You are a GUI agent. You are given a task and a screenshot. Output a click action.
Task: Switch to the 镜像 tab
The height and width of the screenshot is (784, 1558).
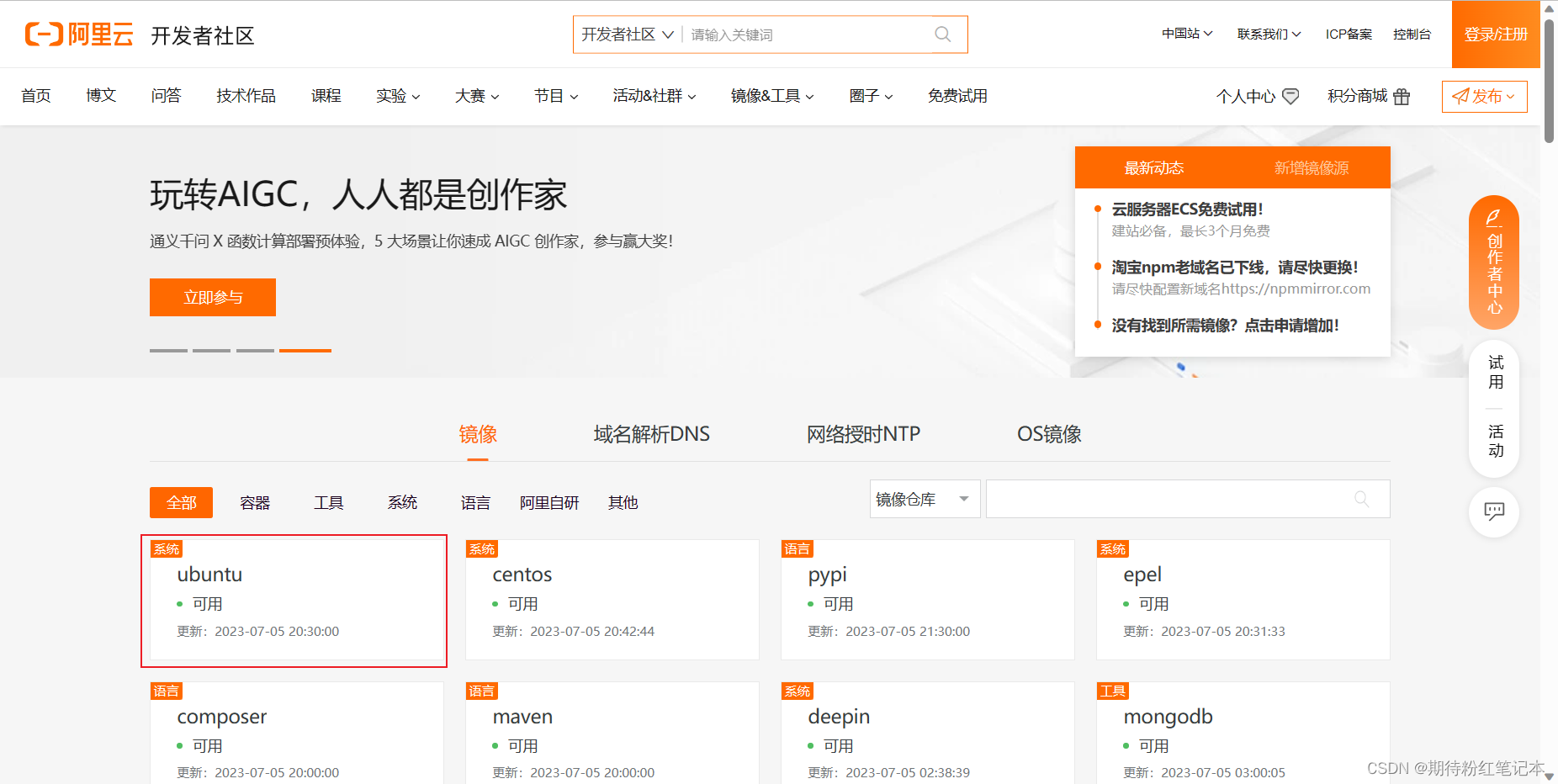478,434
